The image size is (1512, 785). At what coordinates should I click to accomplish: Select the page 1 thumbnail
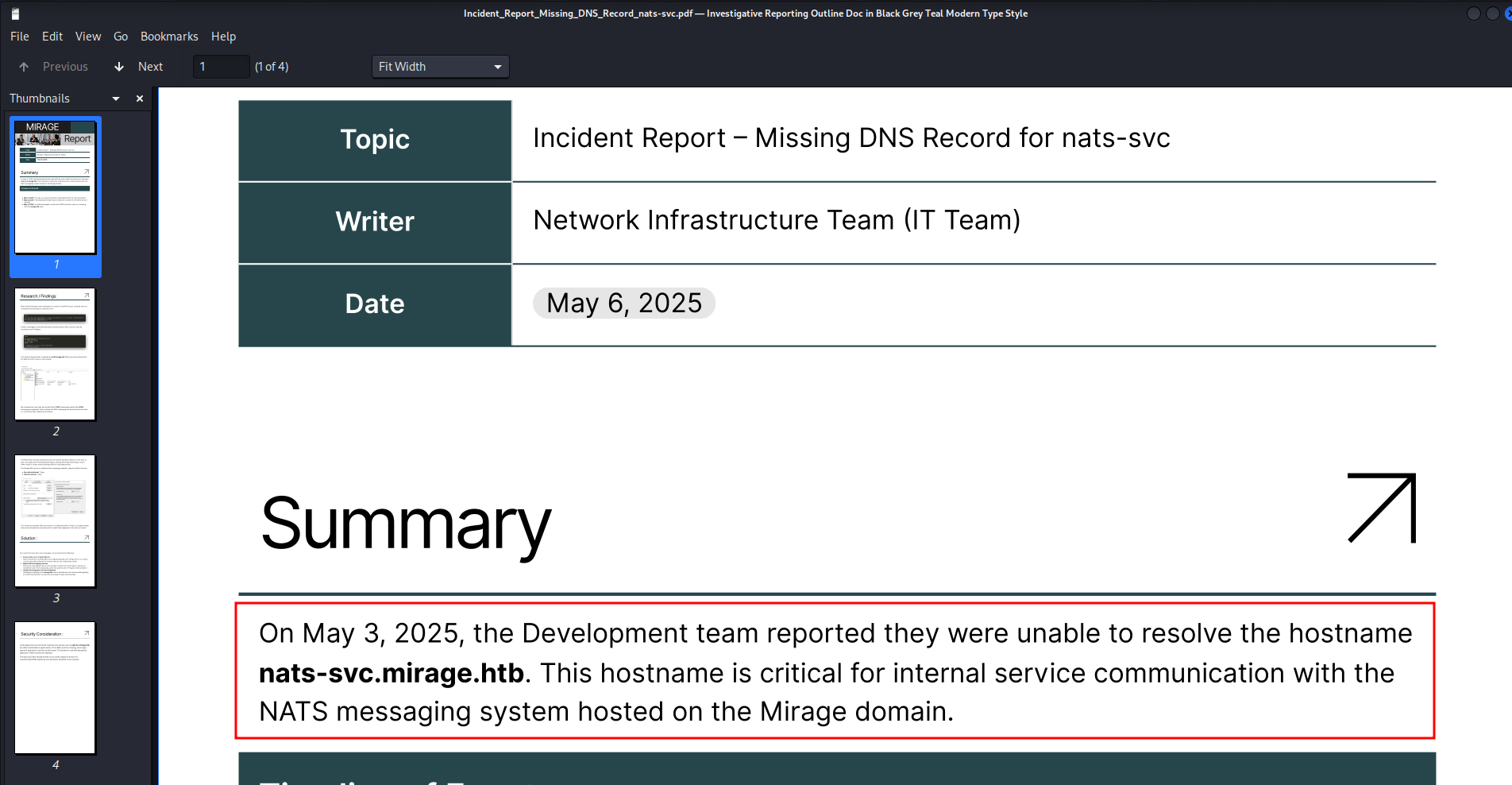[x=55, y=188]
